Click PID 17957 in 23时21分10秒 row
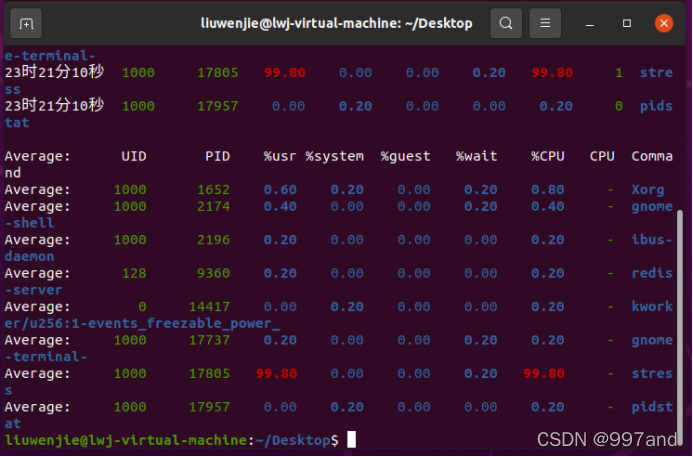The image size is (693, 457). point(217,106)
